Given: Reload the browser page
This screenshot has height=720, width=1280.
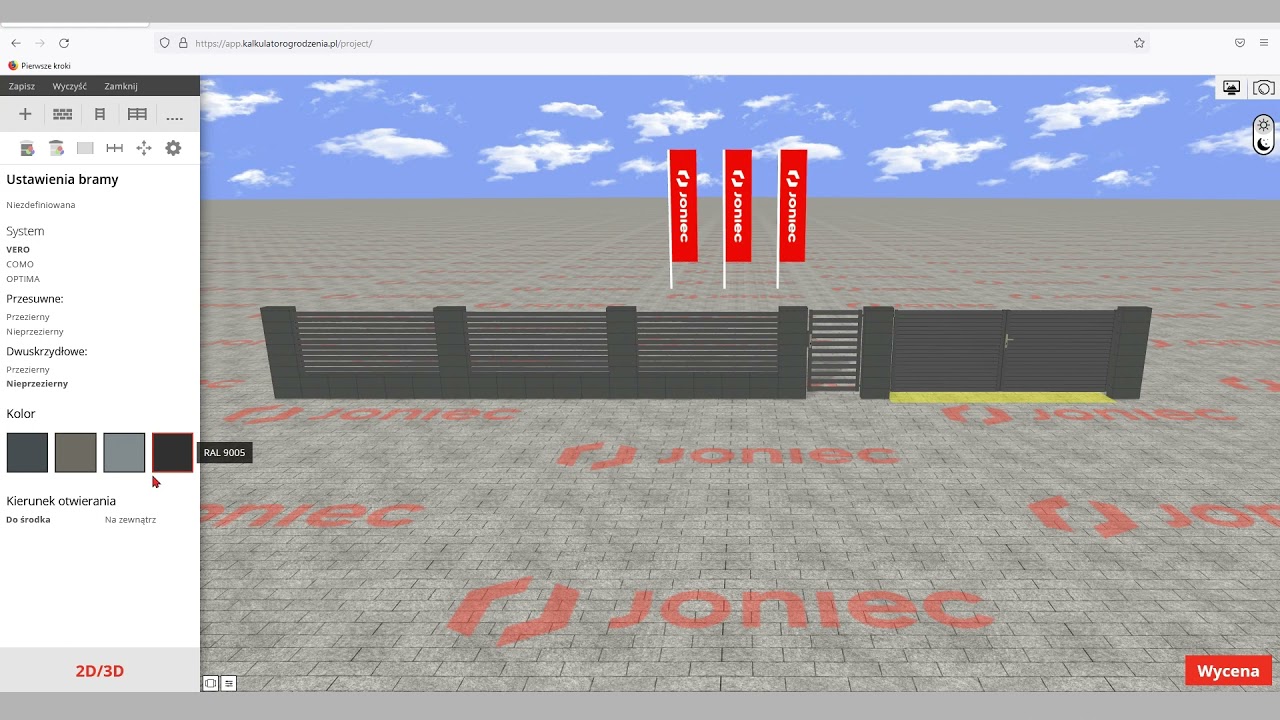Looking at the screenshot, I should (64, 43).
